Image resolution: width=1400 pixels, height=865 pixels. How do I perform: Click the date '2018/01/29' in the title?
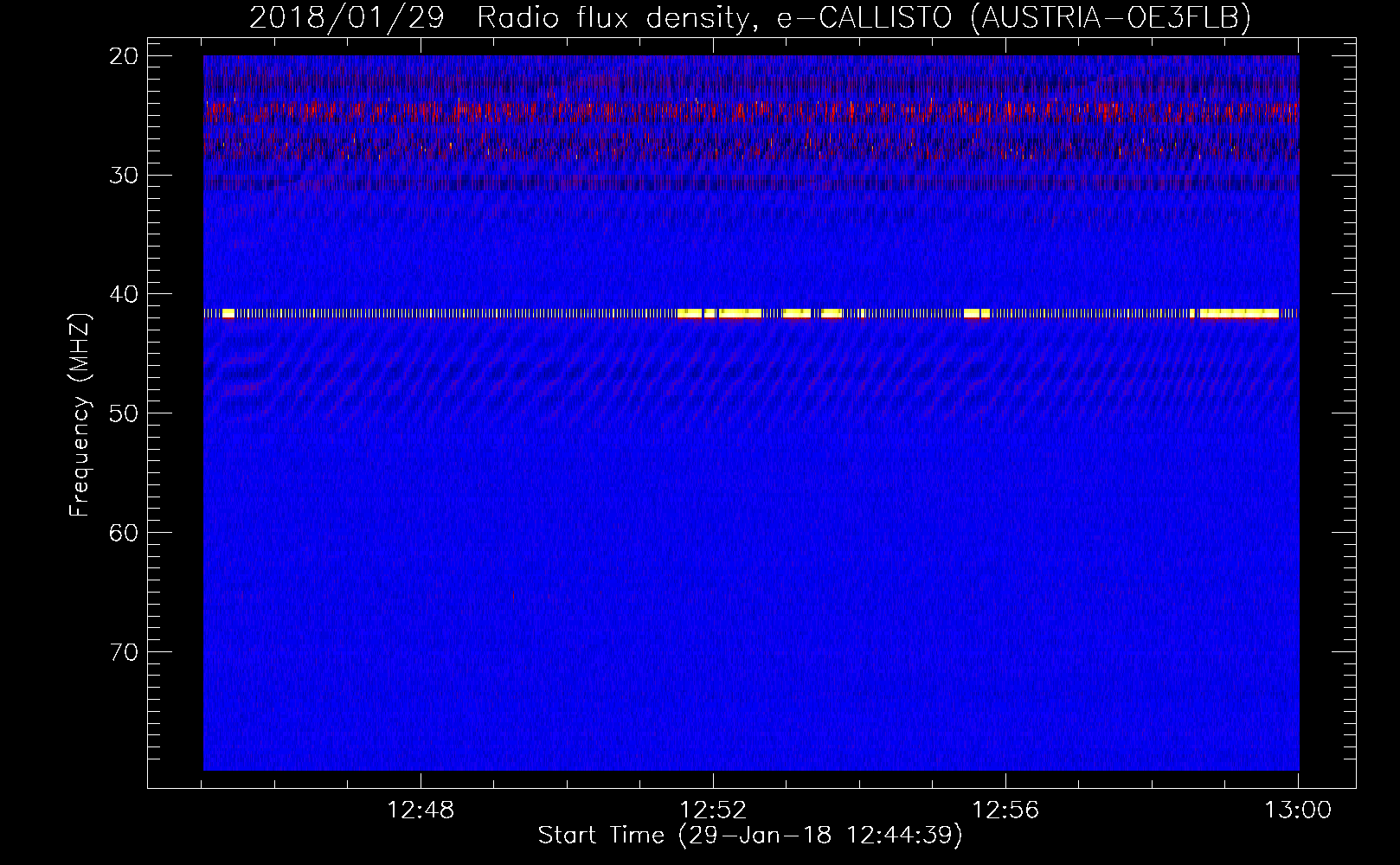click(346, 17)
